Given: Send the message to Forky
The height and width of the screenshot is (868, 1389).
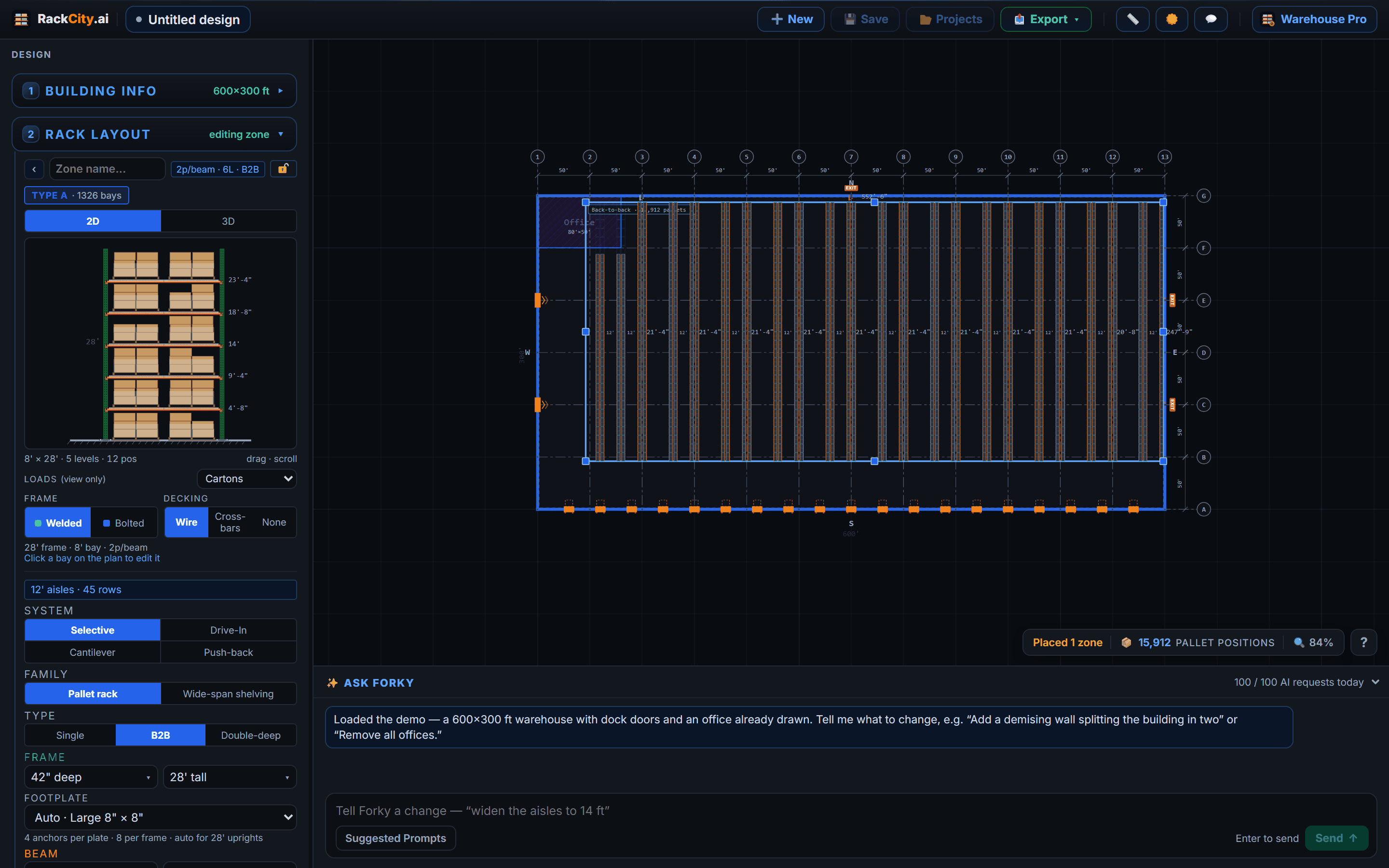Looking at the screenshot, I should (x=1337, y=838).
